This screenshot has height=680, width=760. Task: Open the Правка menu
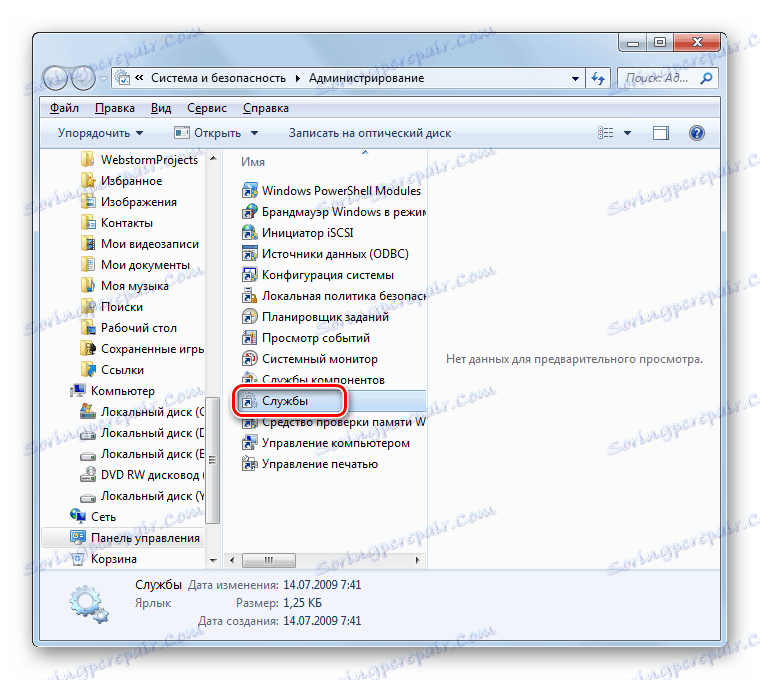(x=115, y=108)
